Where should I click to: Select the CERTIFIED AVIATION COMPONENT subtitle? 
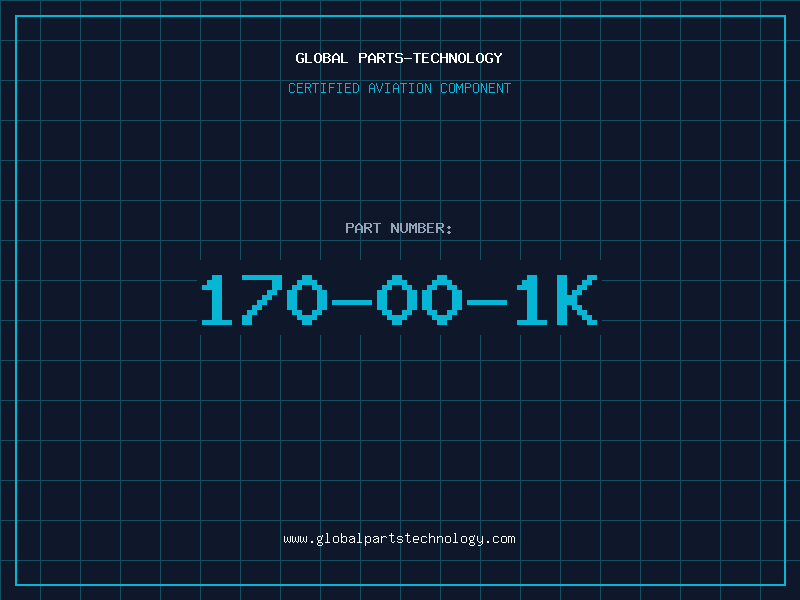[x=399, y=88]
